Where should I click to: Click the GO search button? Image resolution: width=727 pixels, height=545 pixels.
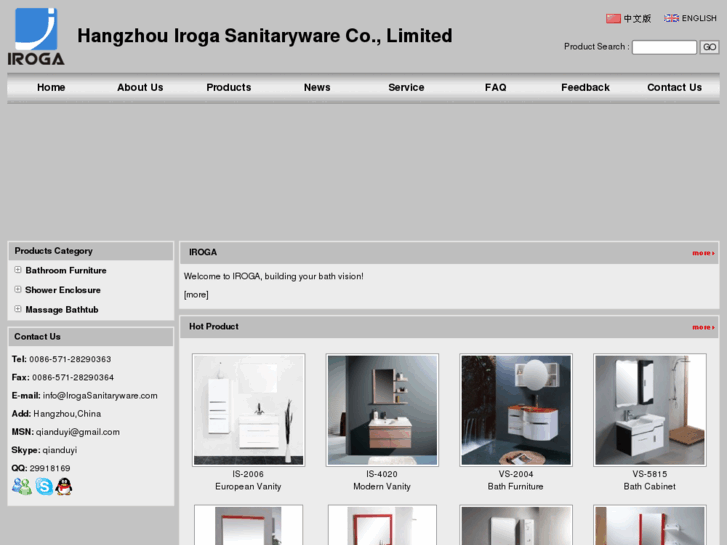709,47
